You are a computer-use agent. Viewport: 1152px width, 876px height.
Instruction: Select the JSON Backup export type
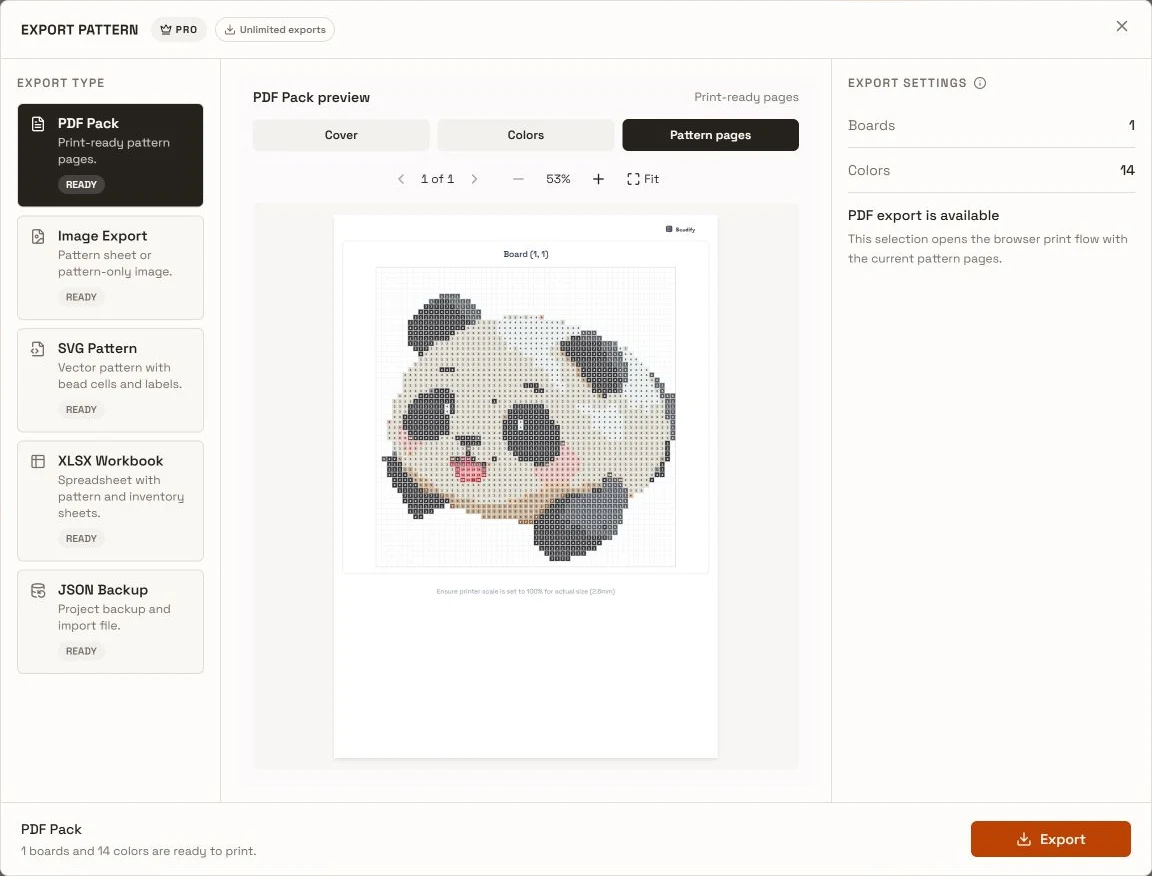110,621
